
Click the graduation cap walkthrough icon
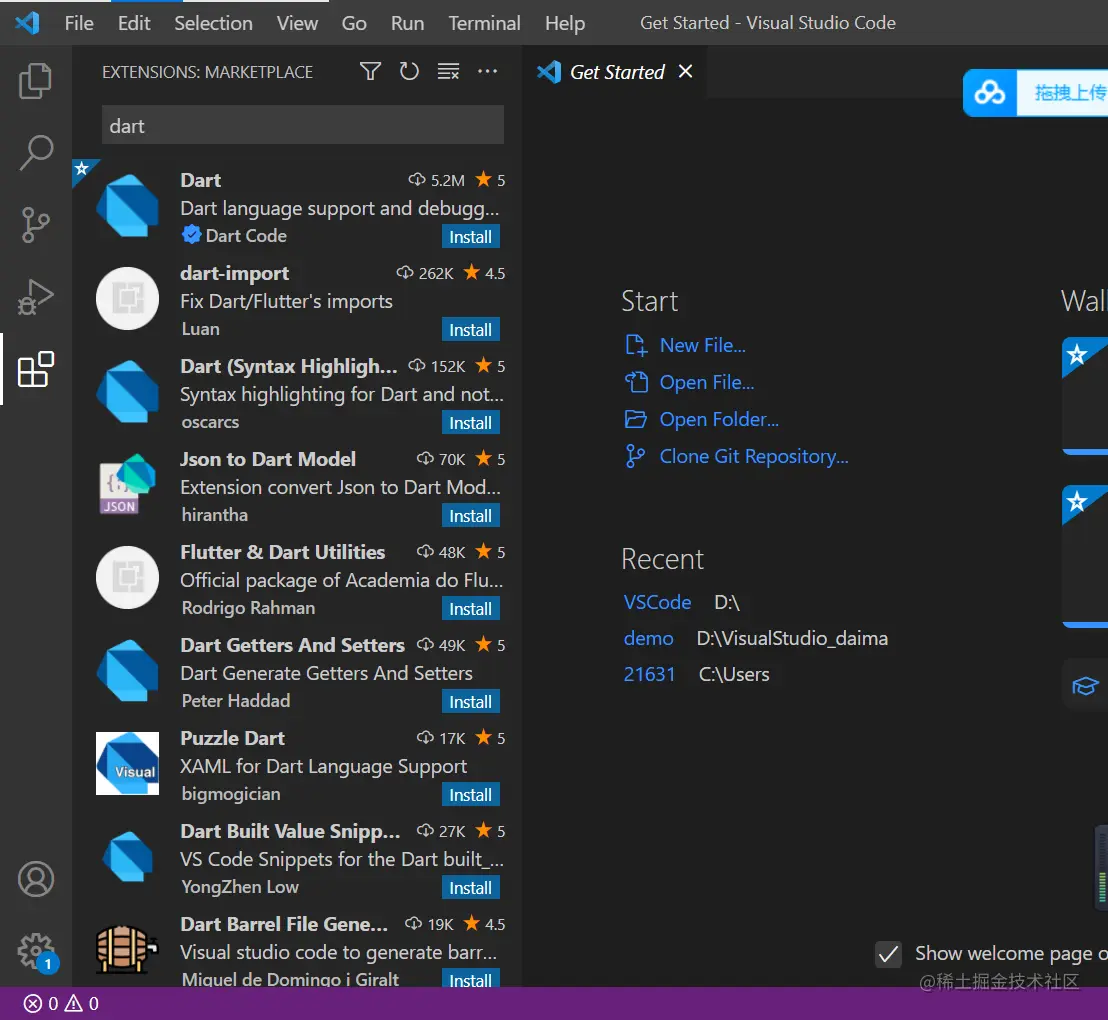[1085, 685]
